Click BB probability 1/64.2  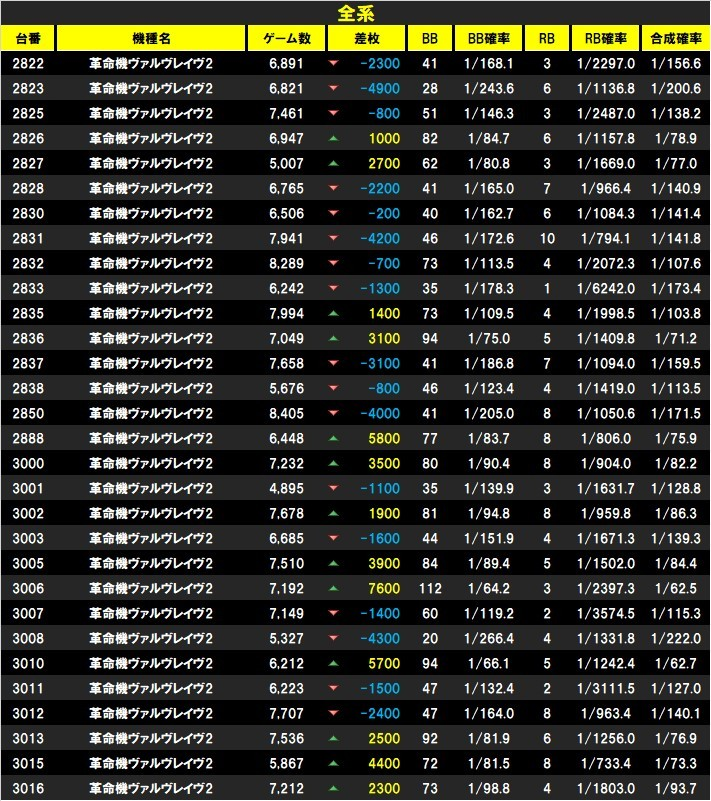[489, 588]
